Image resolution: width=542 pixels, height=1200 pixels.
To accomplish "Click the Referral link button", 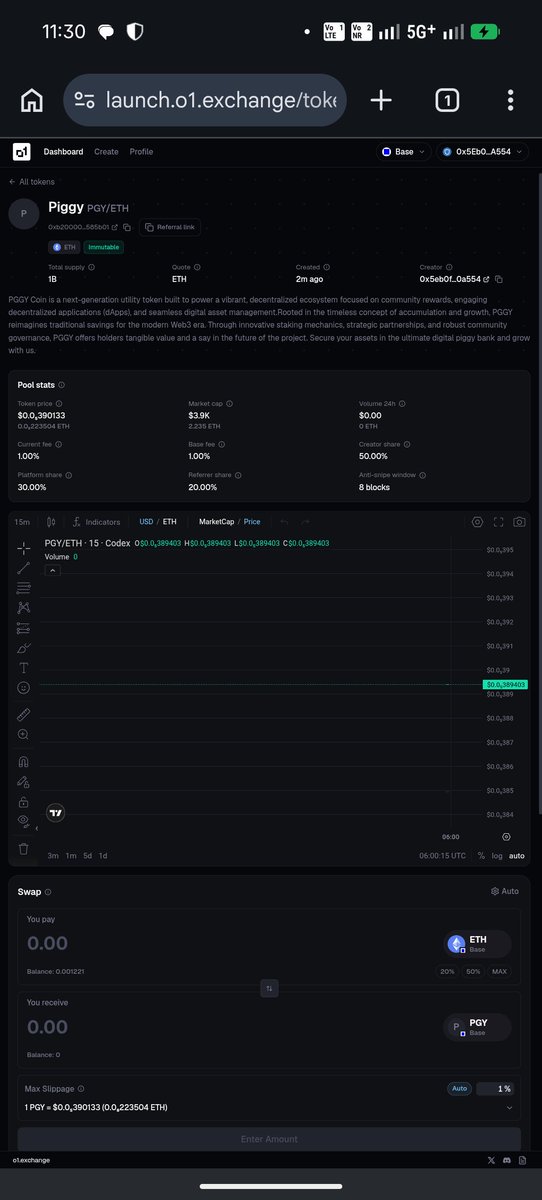I will [170, 228].
